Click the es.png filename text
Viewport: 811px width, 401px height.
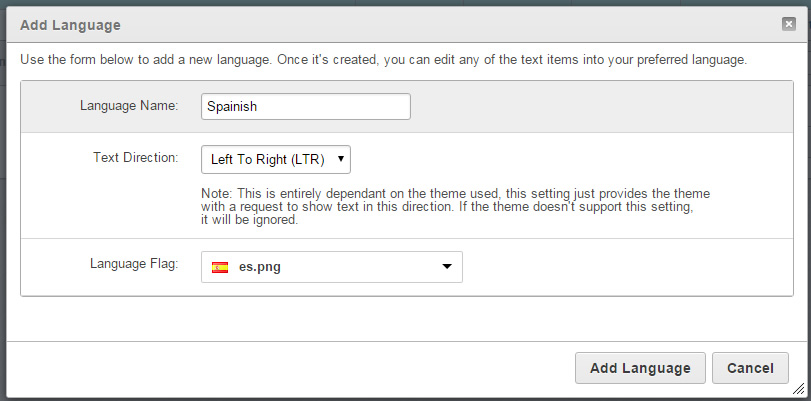pyautogui.click(x=259, y=267)
